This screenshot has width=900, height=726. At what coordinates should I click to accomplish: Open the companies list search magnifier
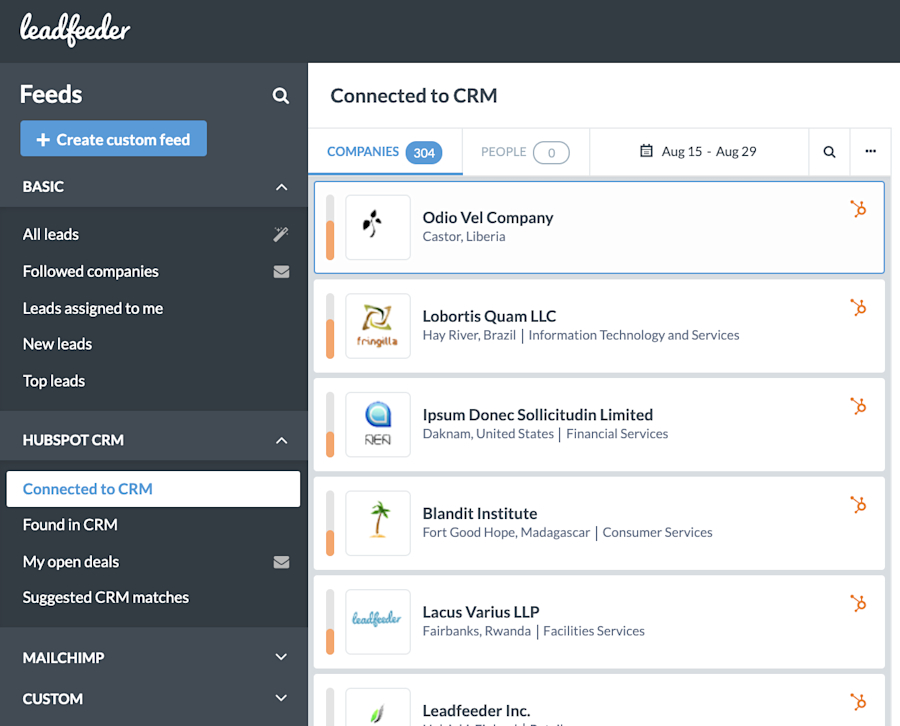click(x=829, y=151)
